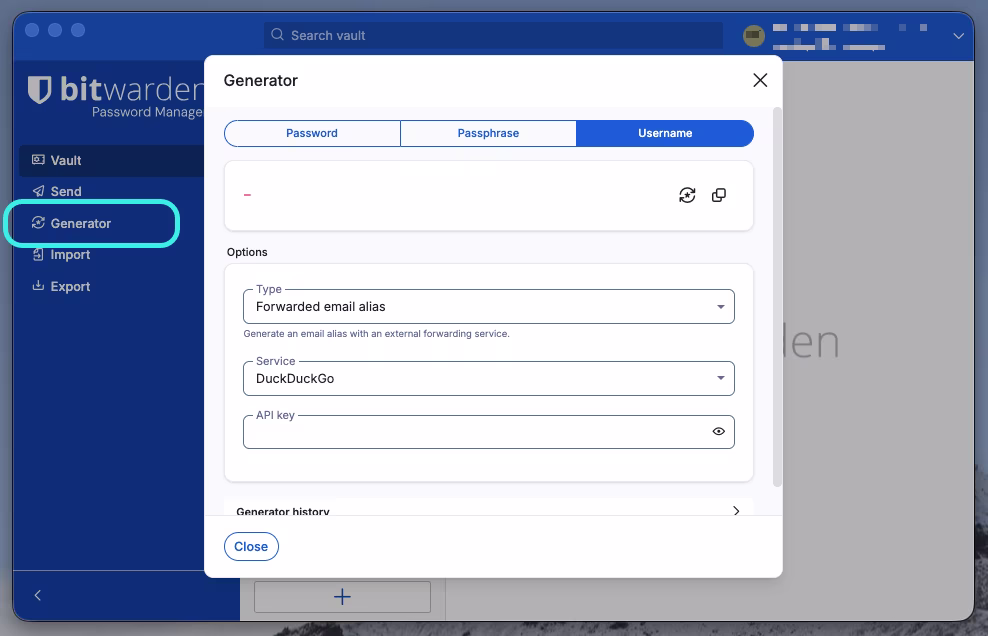The height and width of the screenshot is (636, 988).
Task: Copy the generated username to clipboard
Action: coord(718,195)
